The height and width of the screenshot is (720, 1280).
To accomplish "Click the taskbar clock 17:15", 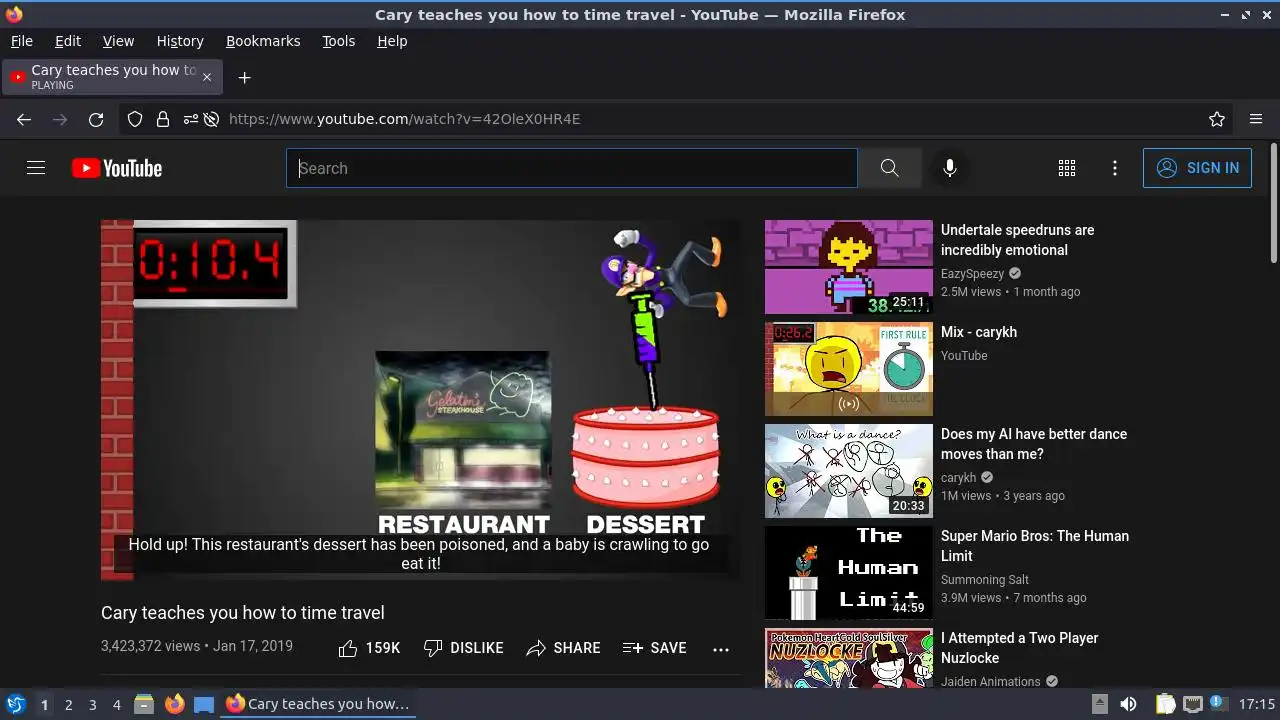I will pyautogui.click(x=1256, y=704).
